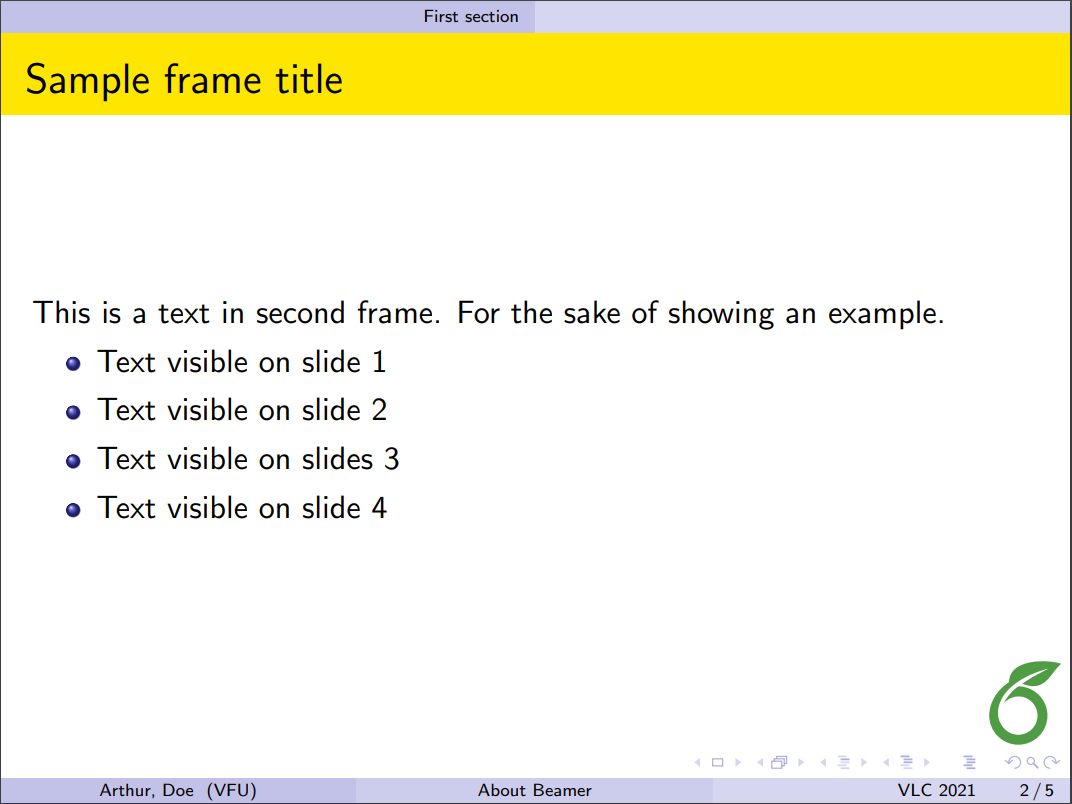Go to next frame using right arrow

click(801, 763)
